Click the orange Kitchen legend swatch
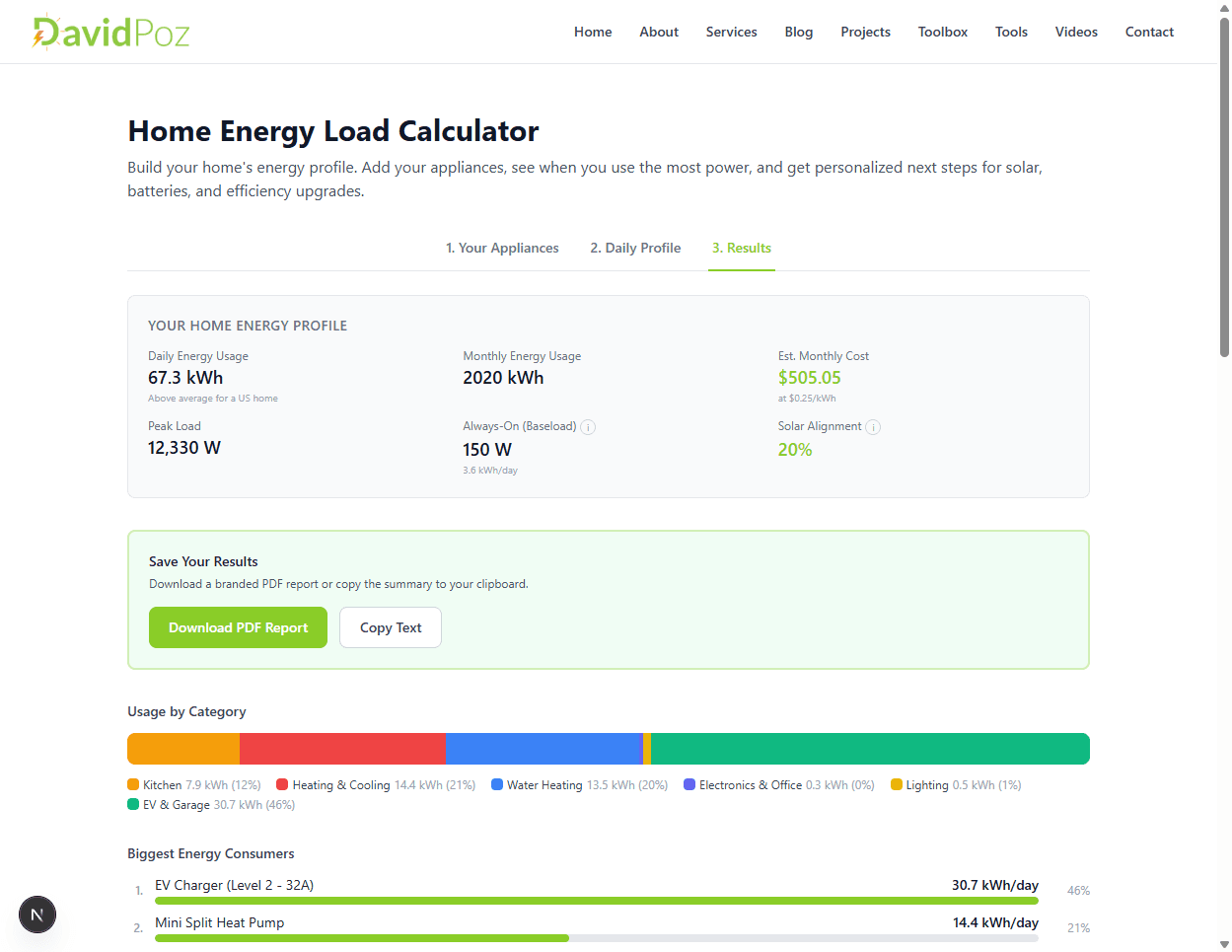The width and height of the screenshot is (1232, 952). [133, 785]
